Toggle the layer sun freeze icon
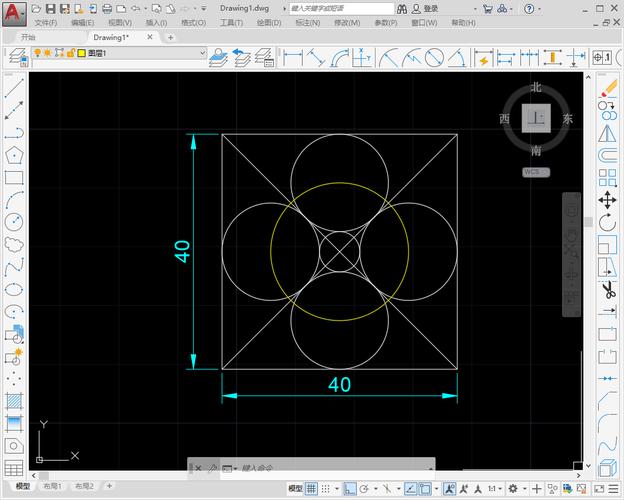 click(x=46, y=53)
